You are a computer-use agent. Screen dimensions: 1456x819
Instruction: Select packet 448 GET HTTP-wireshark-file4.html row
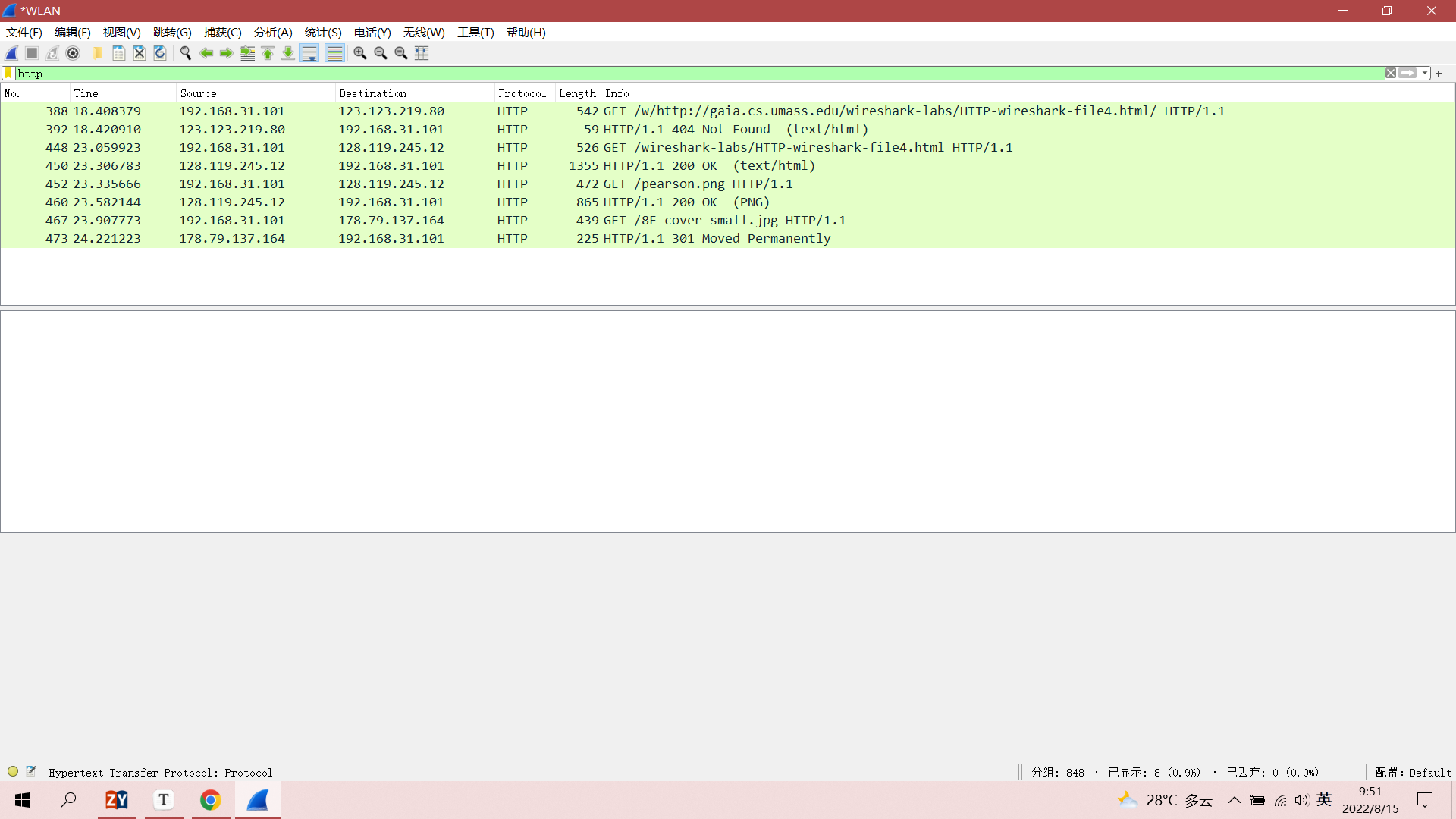point(727,148)
